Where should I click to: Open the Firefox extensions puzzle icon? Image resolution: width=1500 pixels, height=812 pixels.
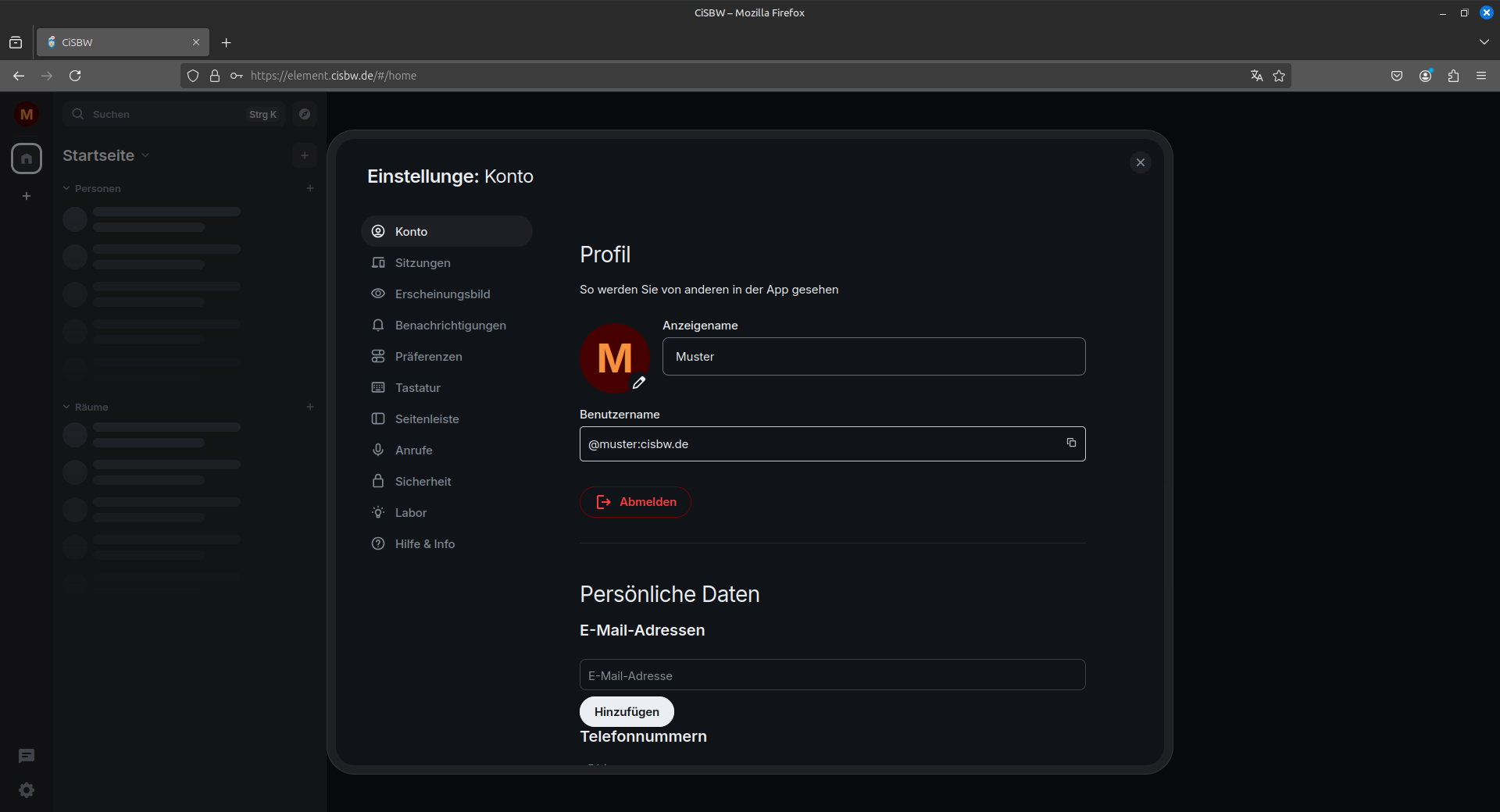click(1453, 75)
